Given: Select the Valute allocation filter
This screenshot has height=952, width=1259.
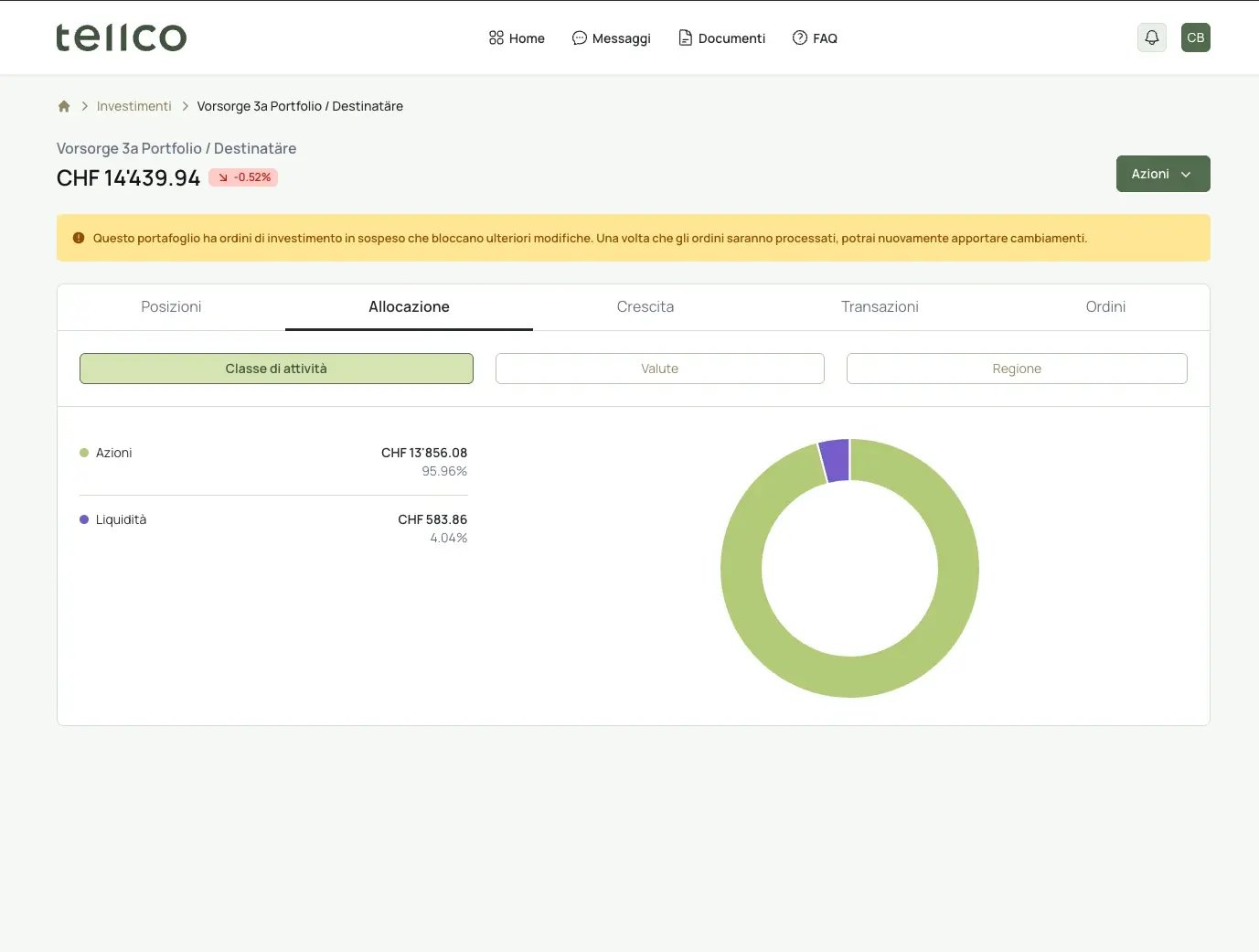Looking at the screenshot, I should click(x=660, y=369).
